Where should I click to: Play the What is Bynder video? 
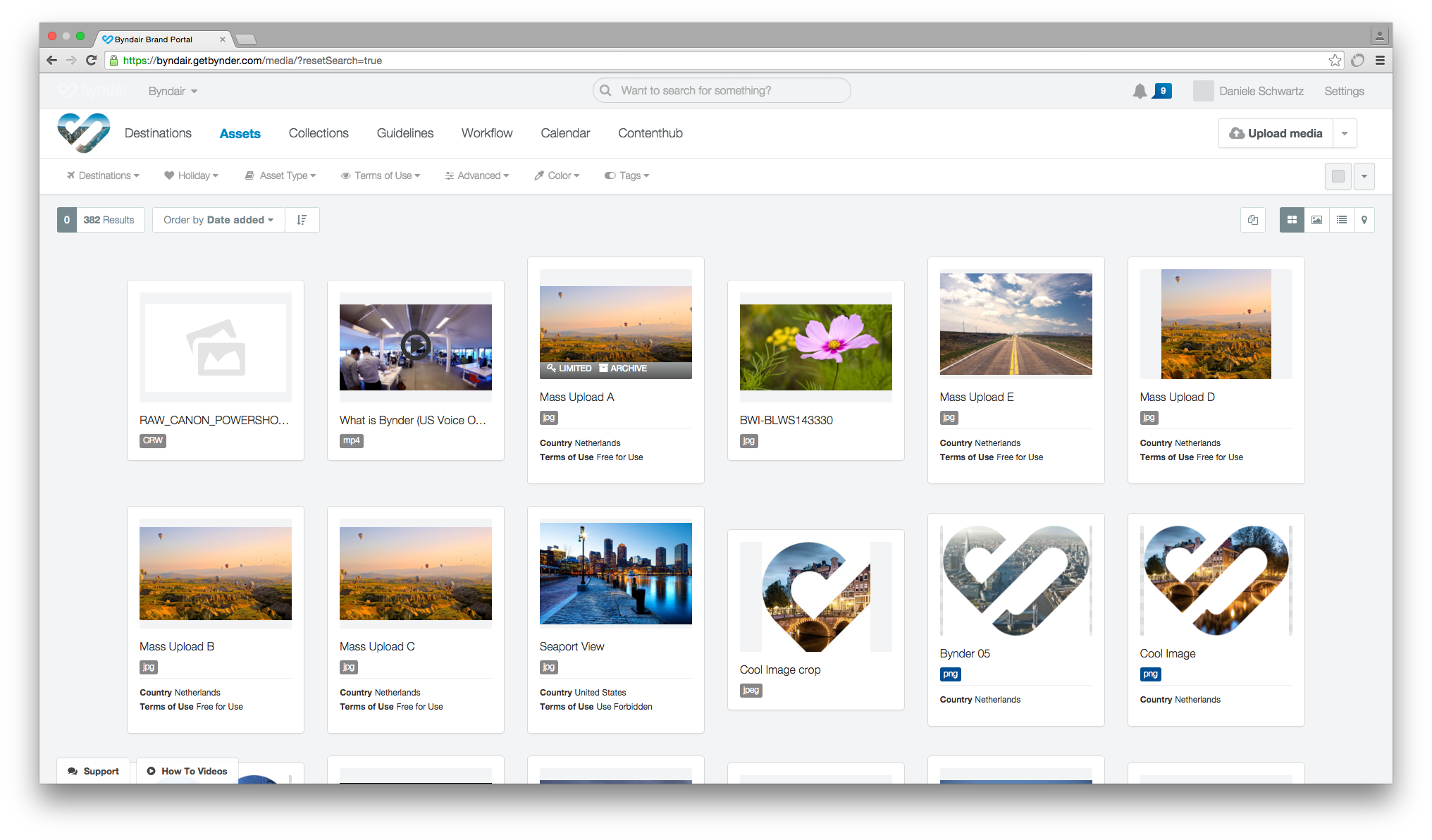(416, 345)
